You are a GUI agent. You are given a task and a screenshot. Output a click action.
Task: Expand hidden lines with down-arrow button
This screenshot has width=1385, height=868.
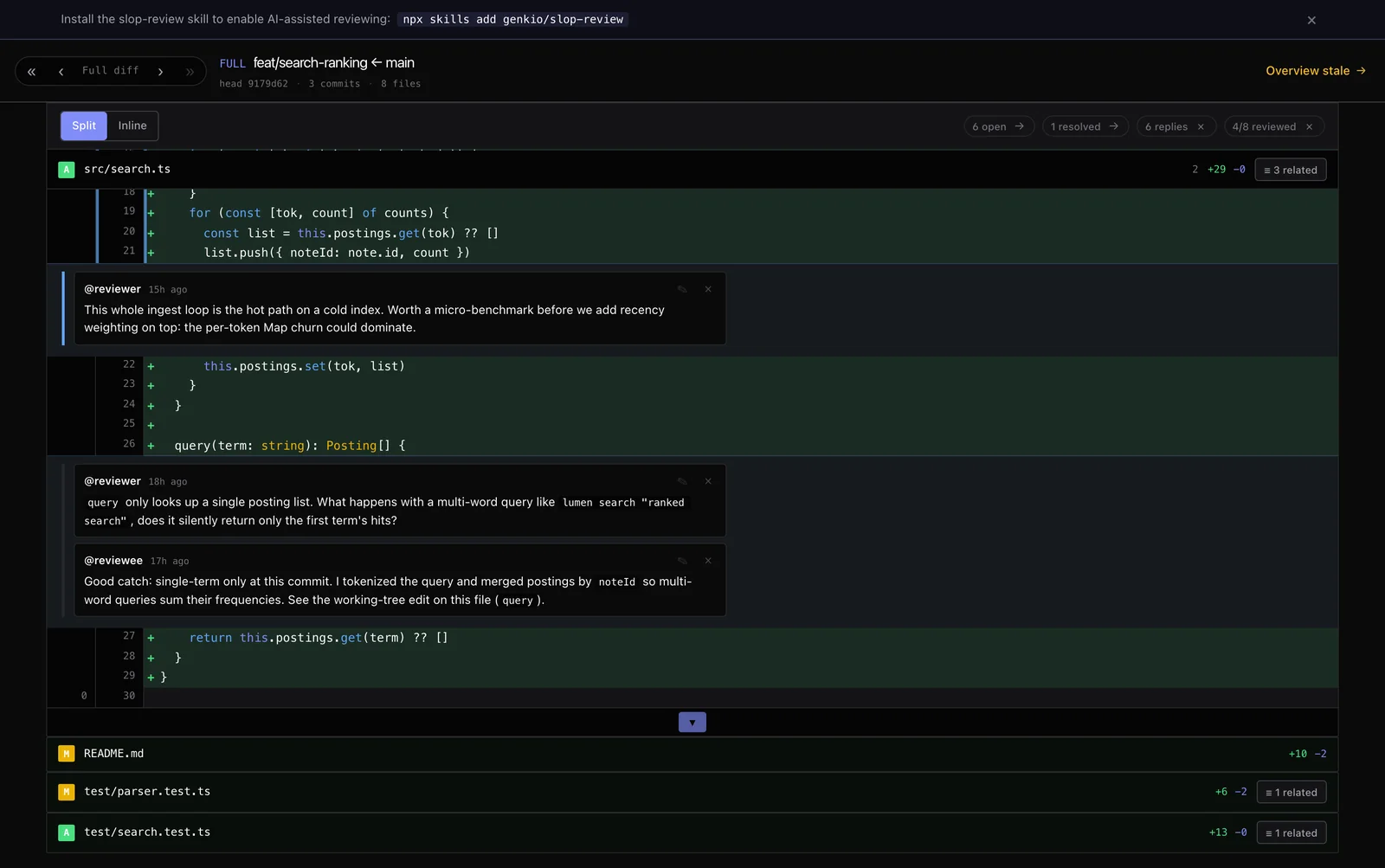(x=692, y=723)
